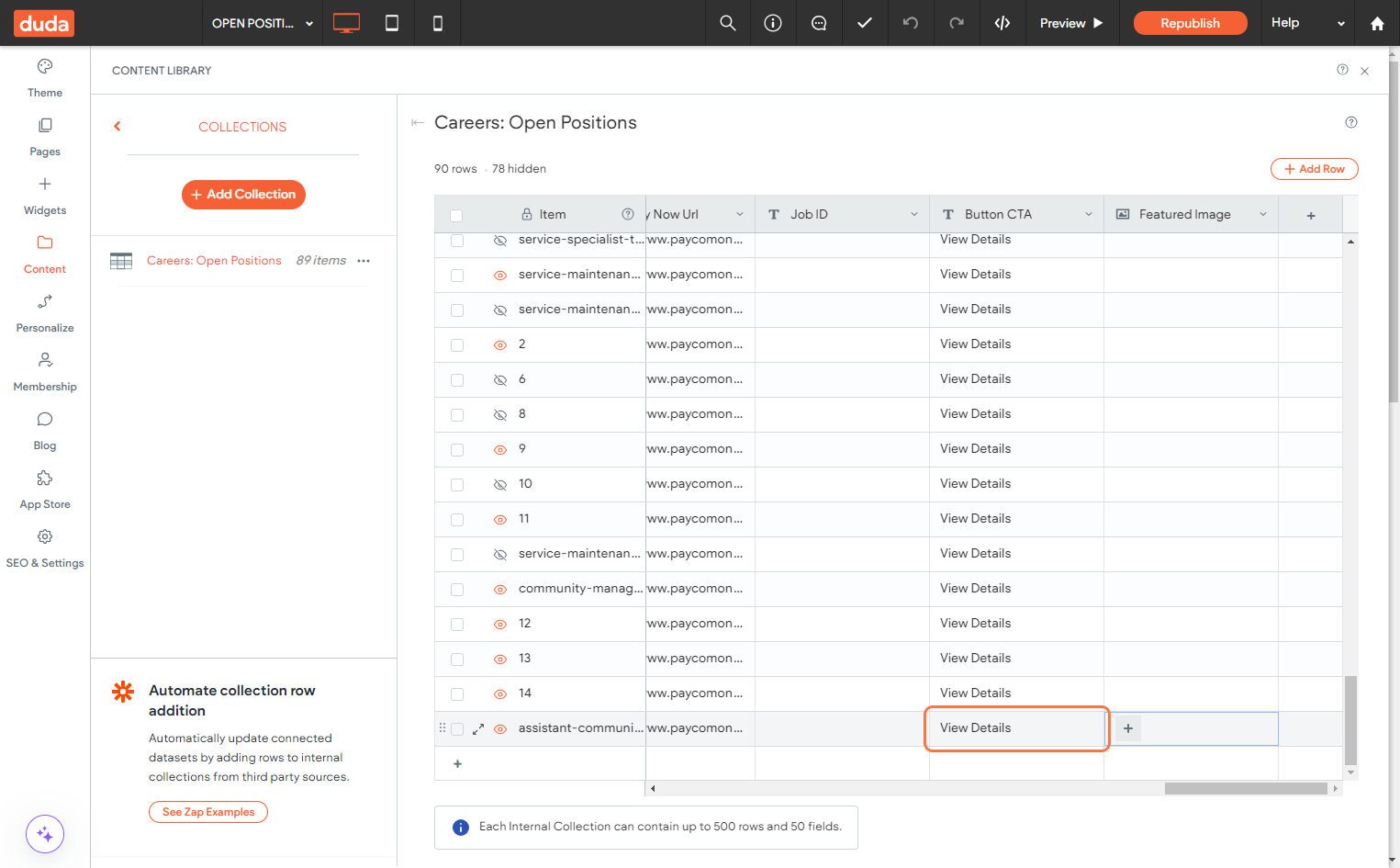Open See Zap Examples link
Viewport: 1400px width, 868px height.
(208, 812)
